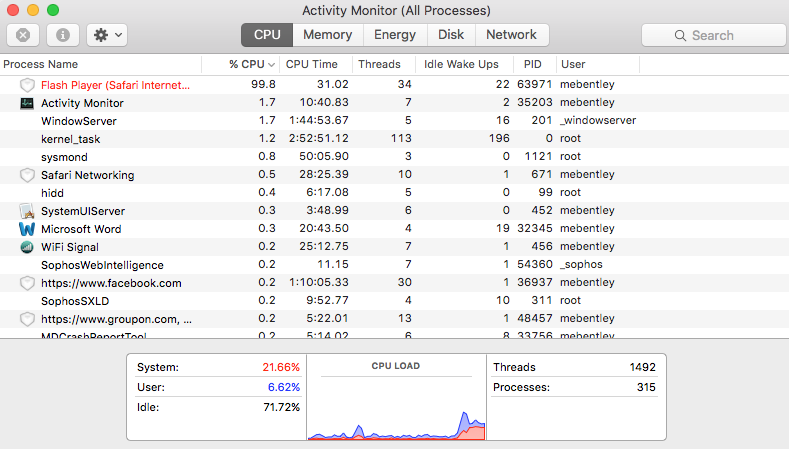The width and height of the screenshot is (789, 449).
Task: Toggle the % CPU sort arrow
Action: [x=271, y=65]
